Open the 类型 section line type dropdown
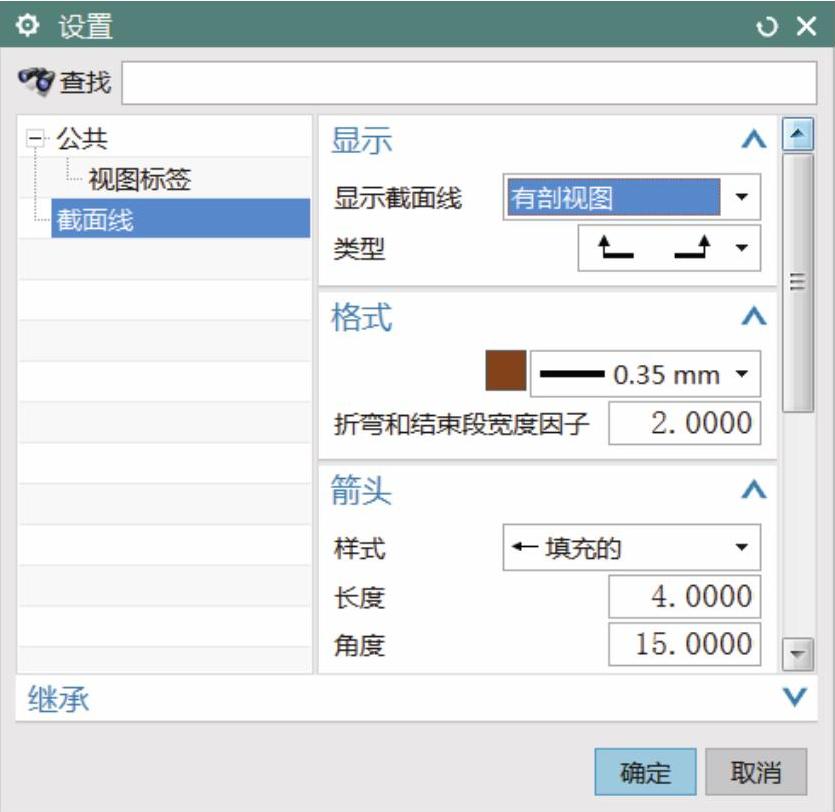The height and width of the screenshot is (812, 835). coord(669,248)
